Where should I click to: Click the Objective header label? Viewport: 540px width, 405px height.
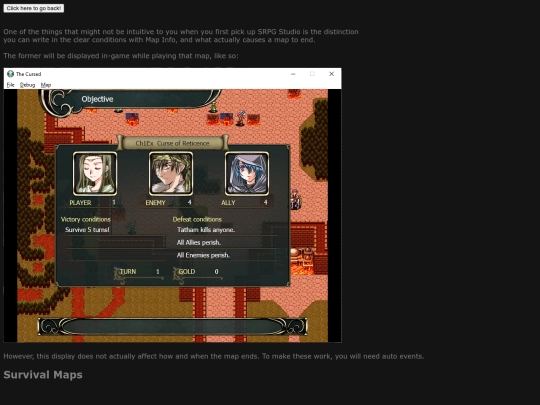pyautogui.click(x=97, y=99)
